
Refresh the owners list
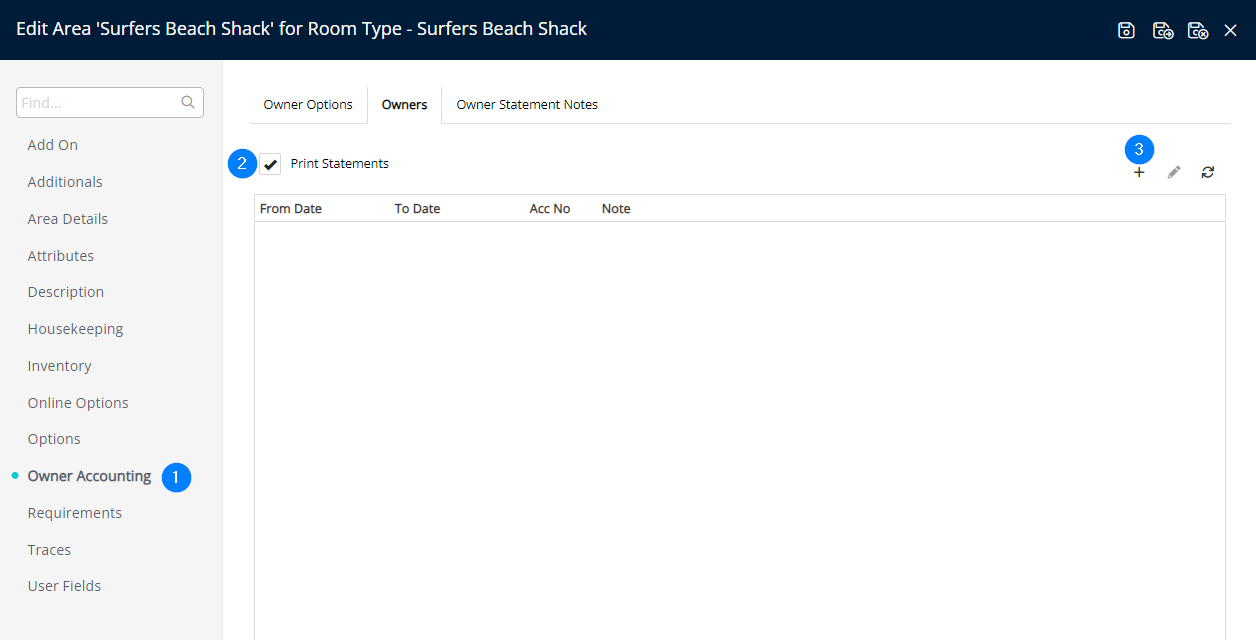click(x=1208, y=172)
